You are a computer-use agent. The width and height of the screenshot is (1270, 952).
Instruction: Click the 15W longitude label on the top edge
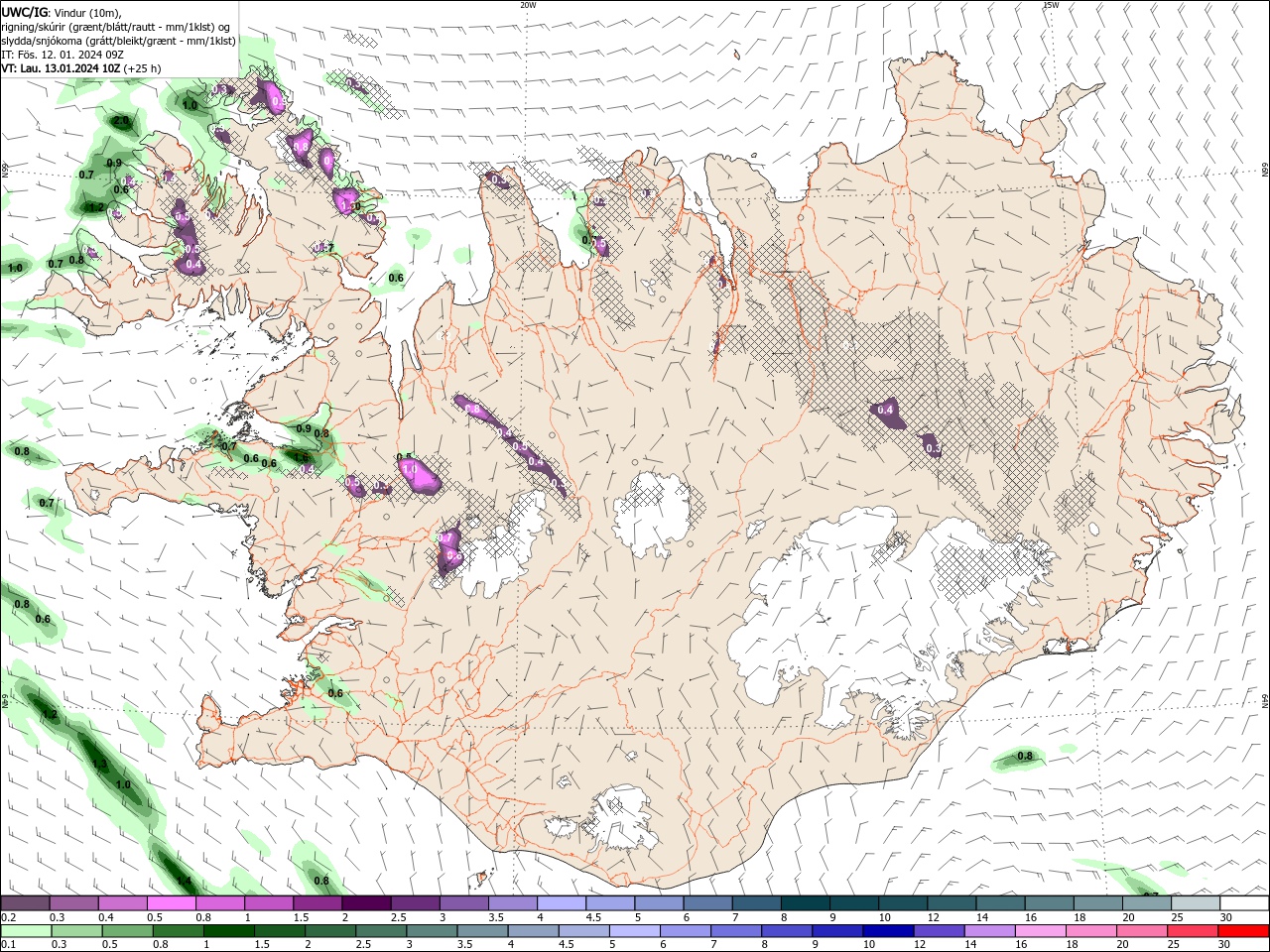click(x=1051, y=5)
